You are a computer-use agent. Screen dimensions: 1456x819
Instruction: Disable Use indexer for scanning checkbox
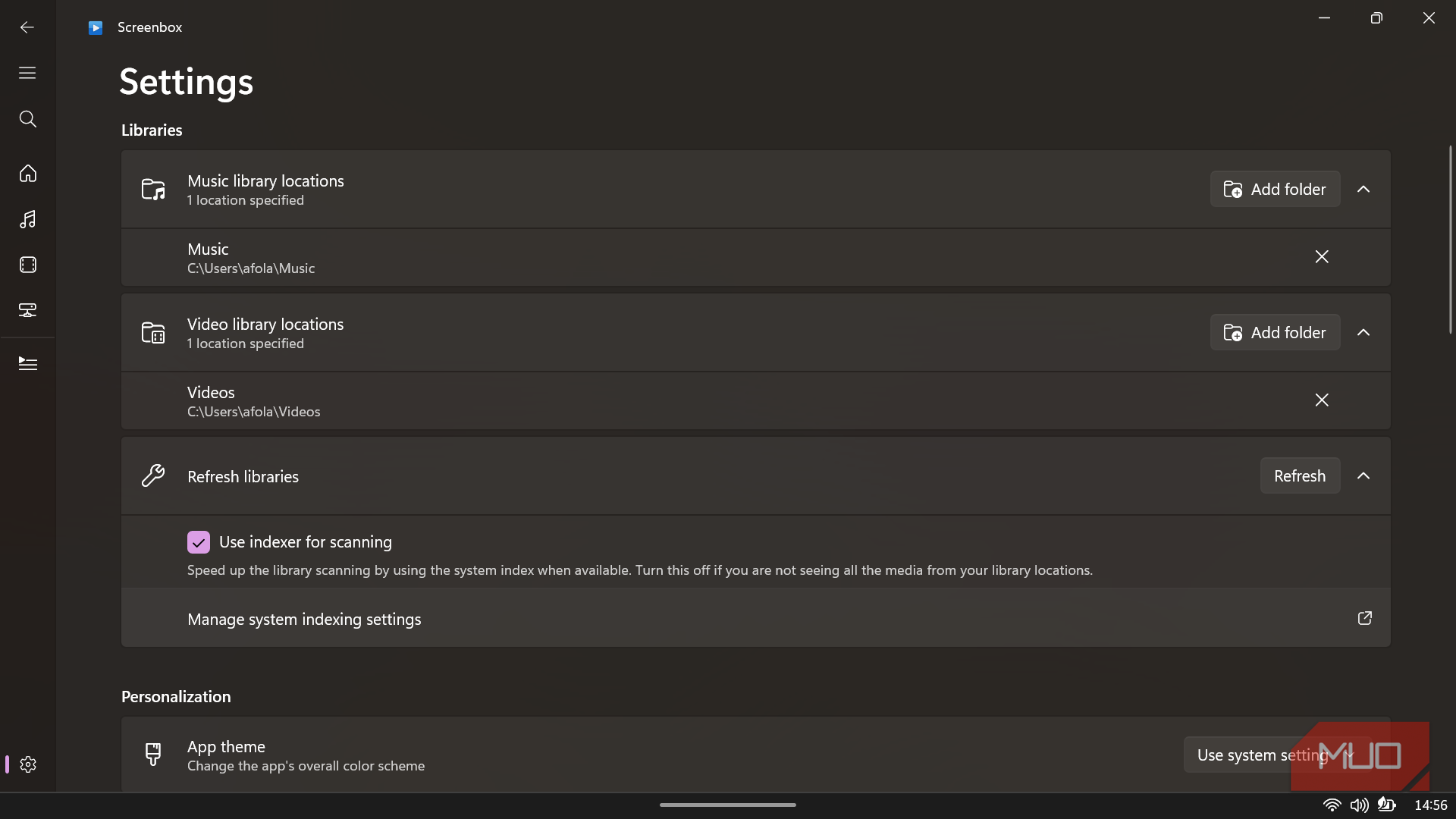pos(199,542)
